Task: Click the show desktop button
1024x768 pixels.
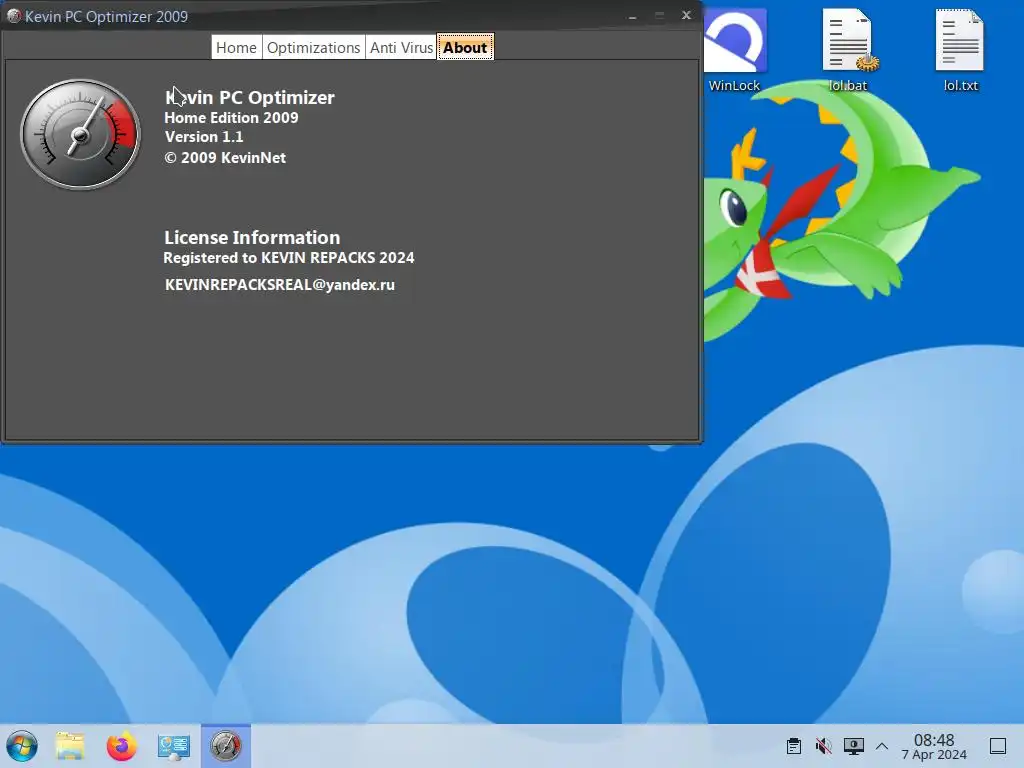Action: tap(998, 746)
